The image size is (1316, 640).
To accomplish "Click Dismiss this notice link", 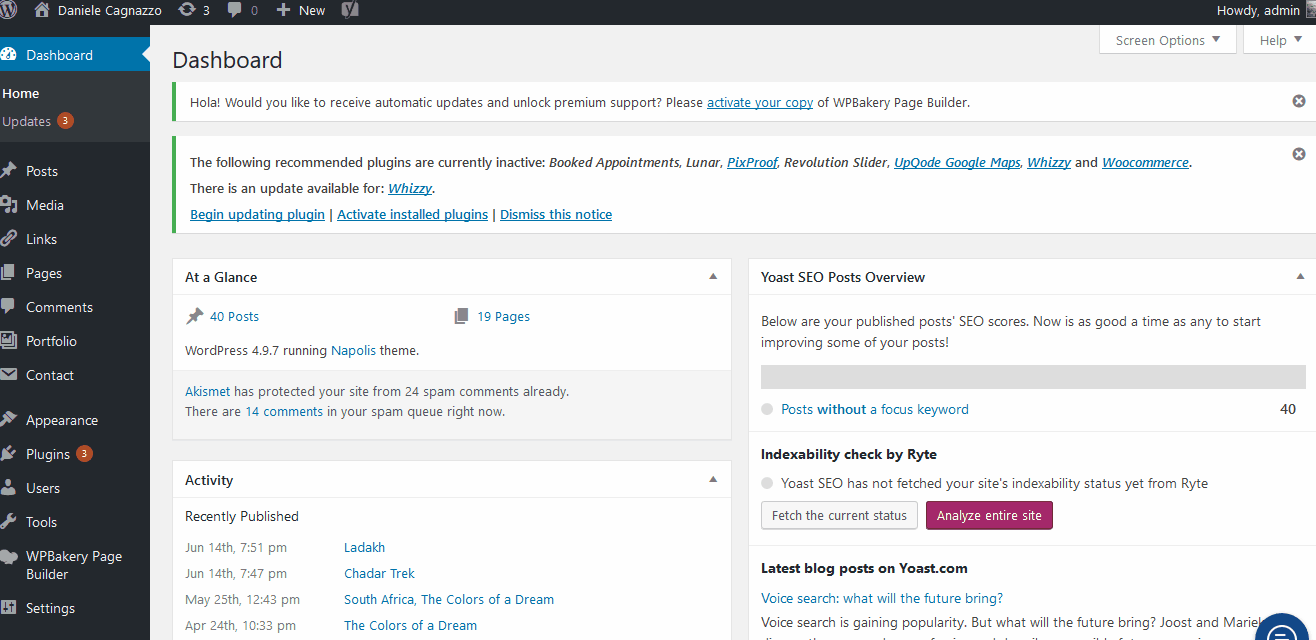I will point(556,214).
